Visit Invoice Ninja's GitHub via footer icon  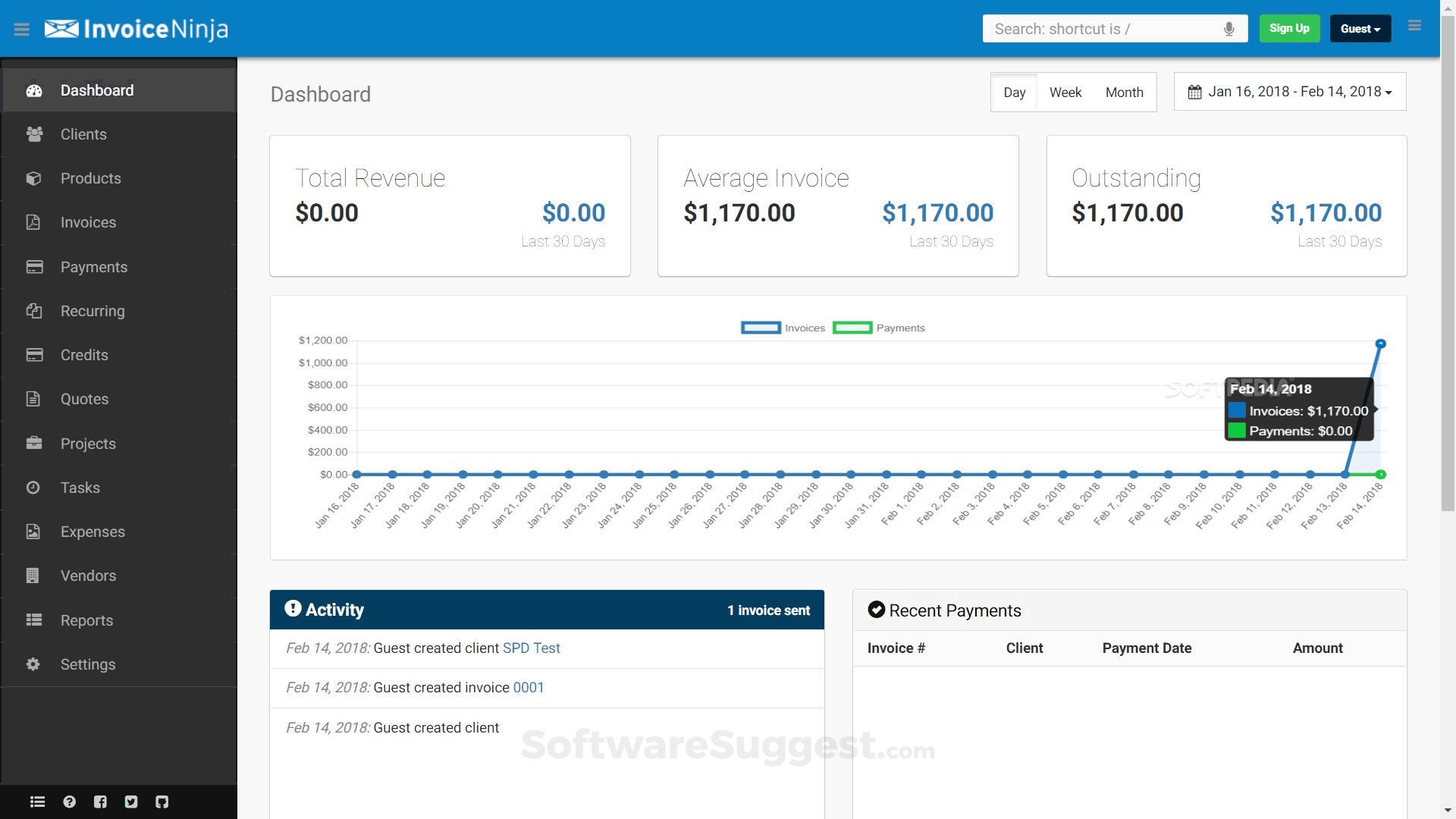162,802
